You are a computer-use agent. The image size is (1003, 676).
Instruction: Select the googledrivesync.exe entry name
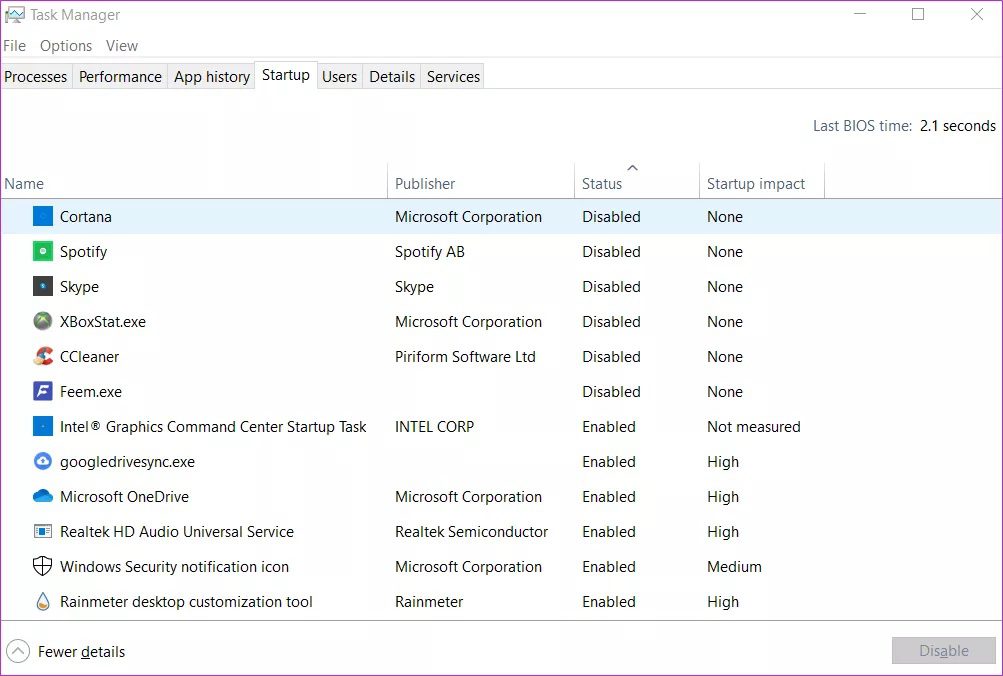[127, 462]
